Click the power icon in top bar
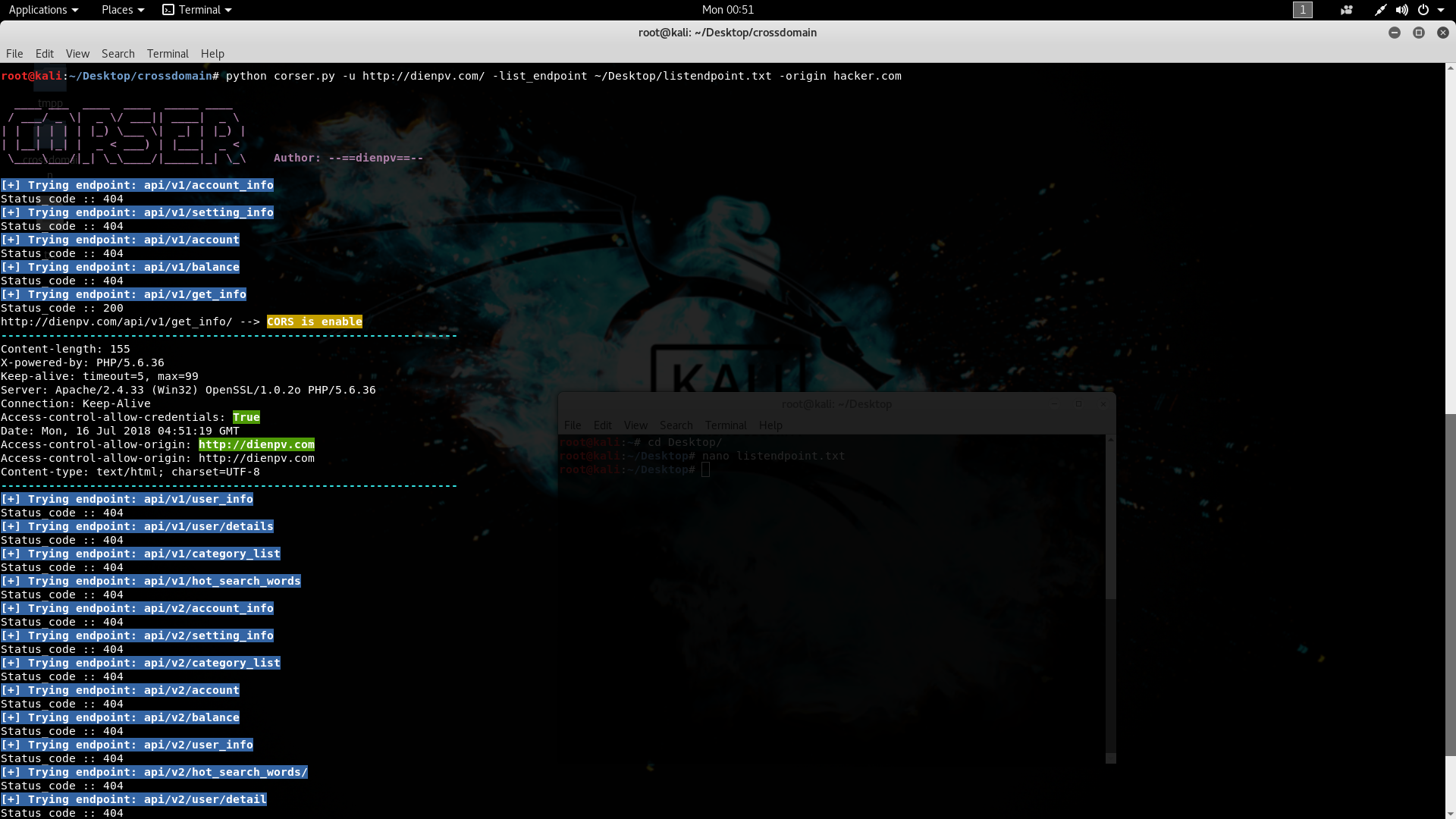Screen dimensions: 1456x819 [1423, 10]
